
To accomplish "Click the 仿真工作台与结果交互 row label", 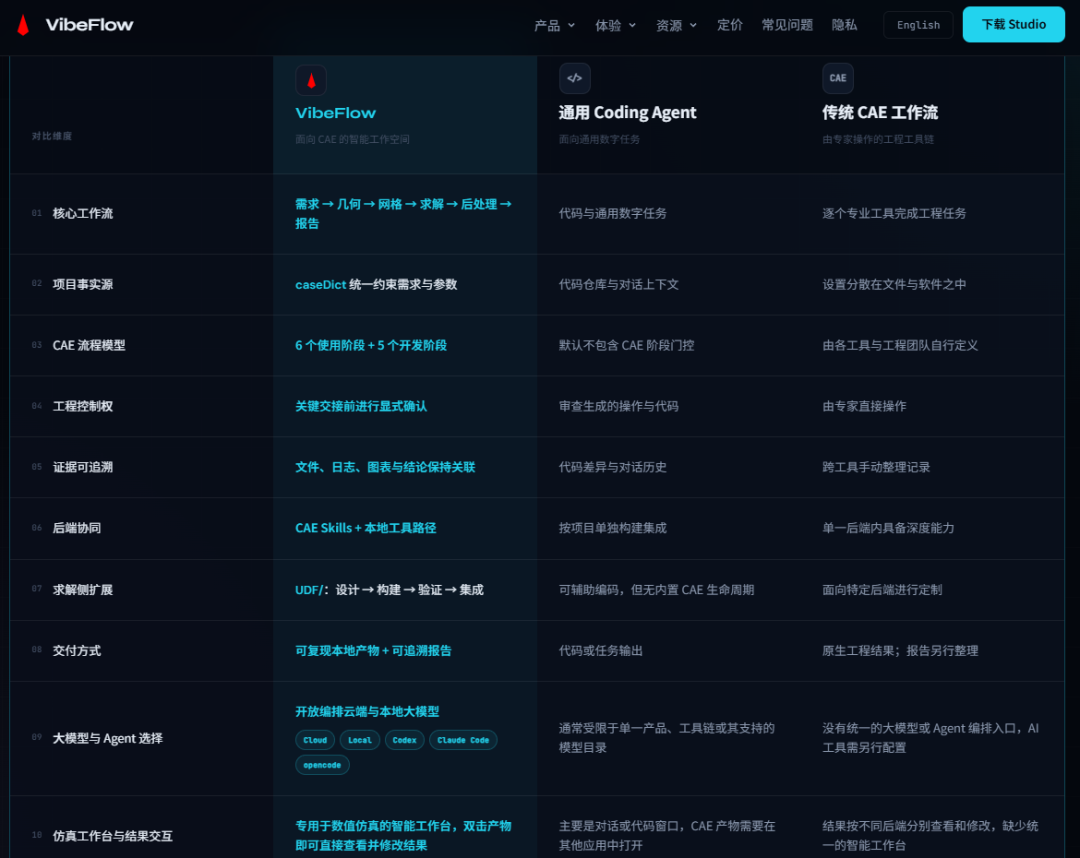I will [112, 836].
